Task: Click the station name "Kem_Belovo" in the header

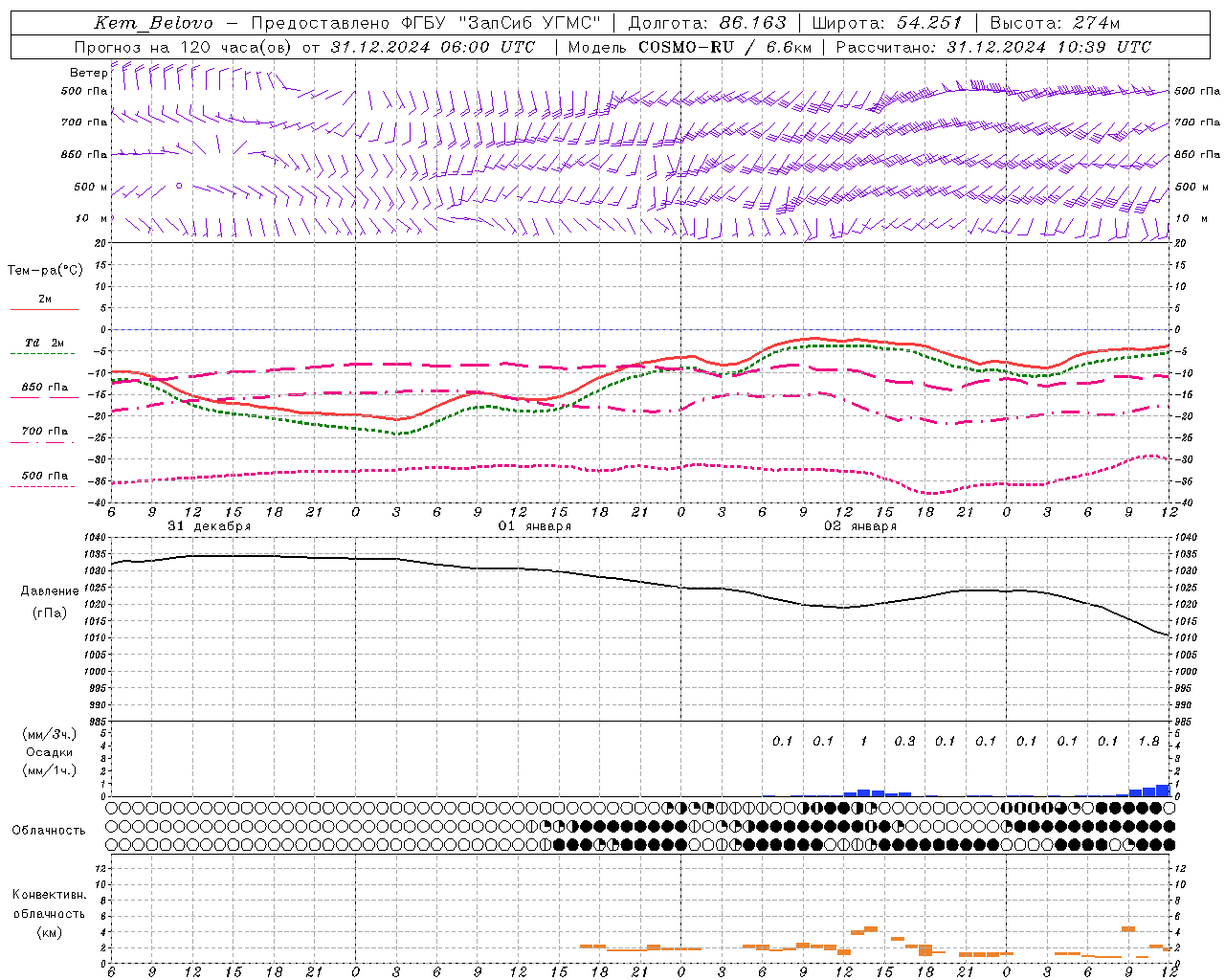Action: coord(153,23)
